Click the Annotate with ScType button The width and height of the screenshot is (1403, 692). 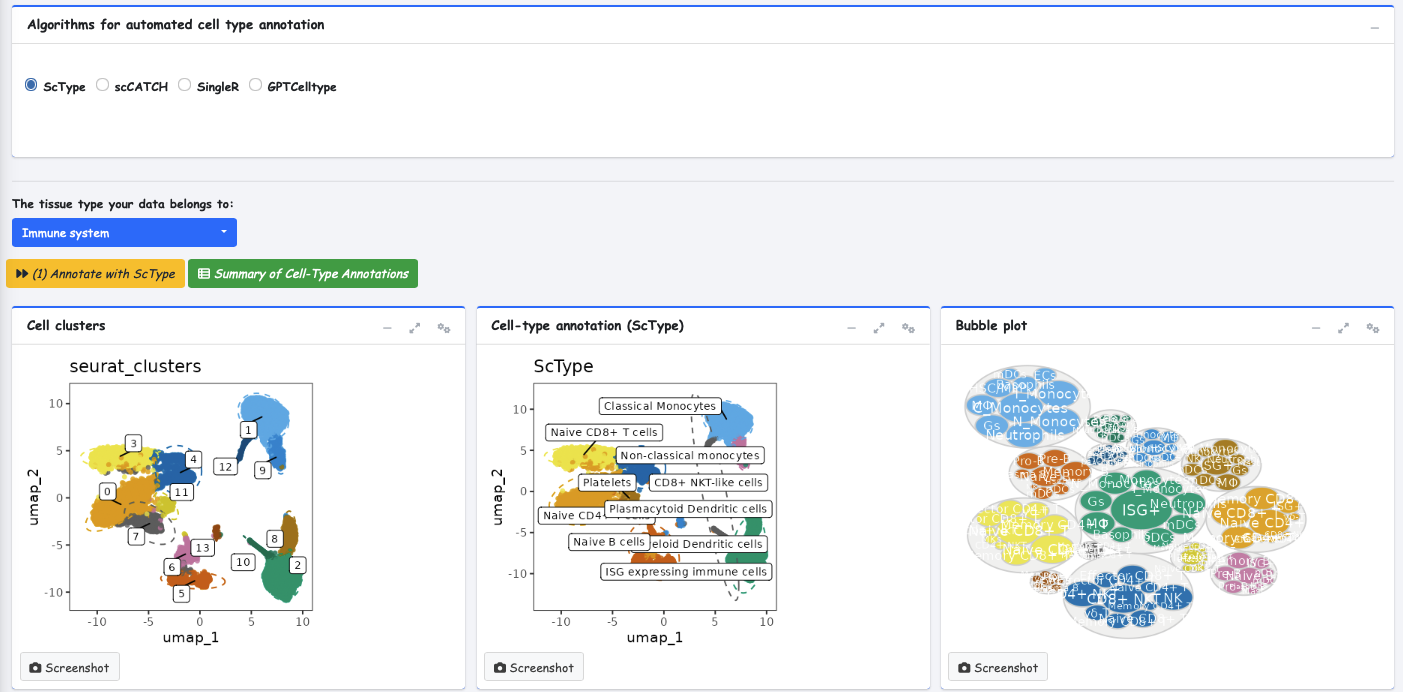coord(96,274)
